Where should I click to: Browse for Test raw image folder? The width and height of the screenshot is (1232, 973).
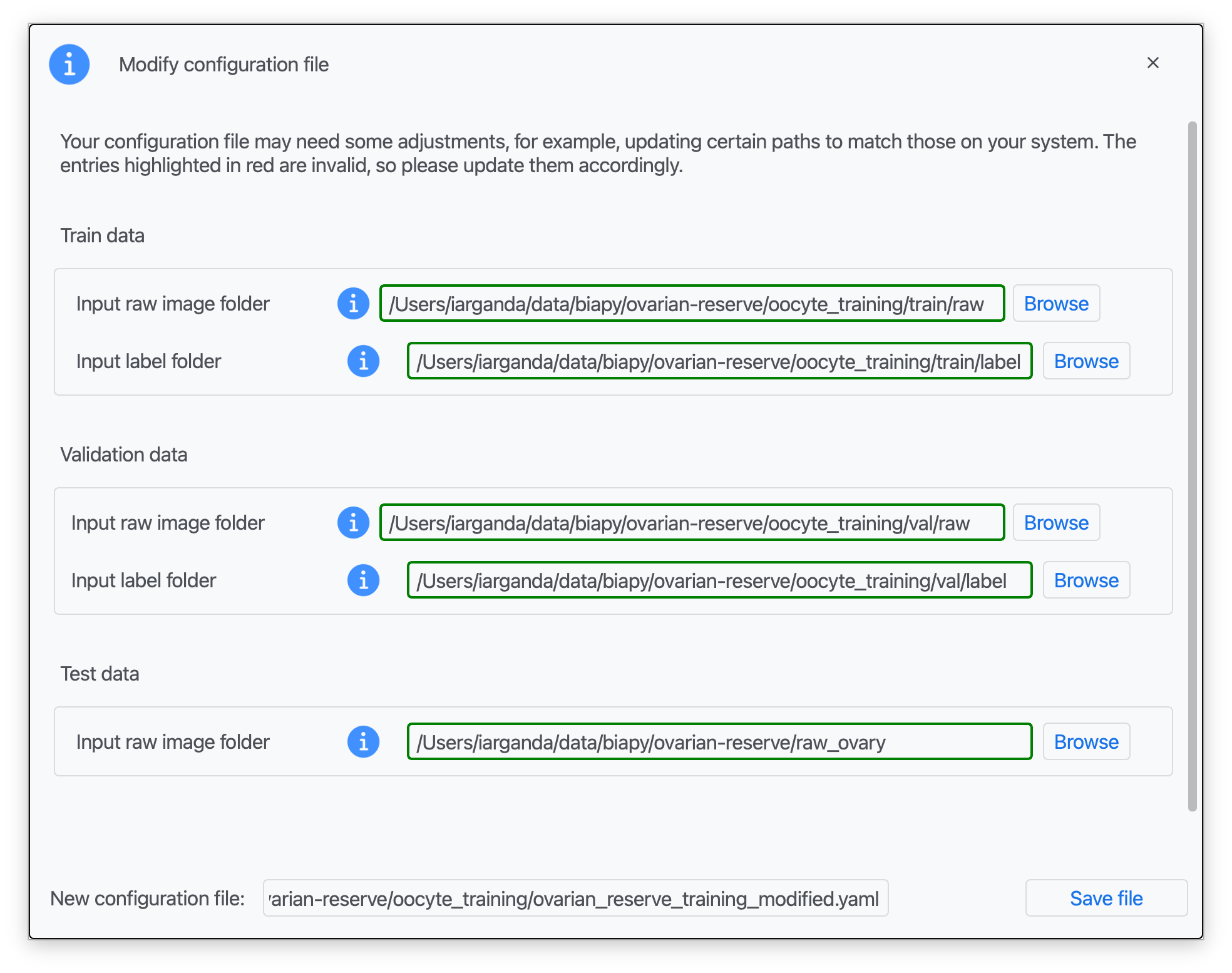[1086, 742]
